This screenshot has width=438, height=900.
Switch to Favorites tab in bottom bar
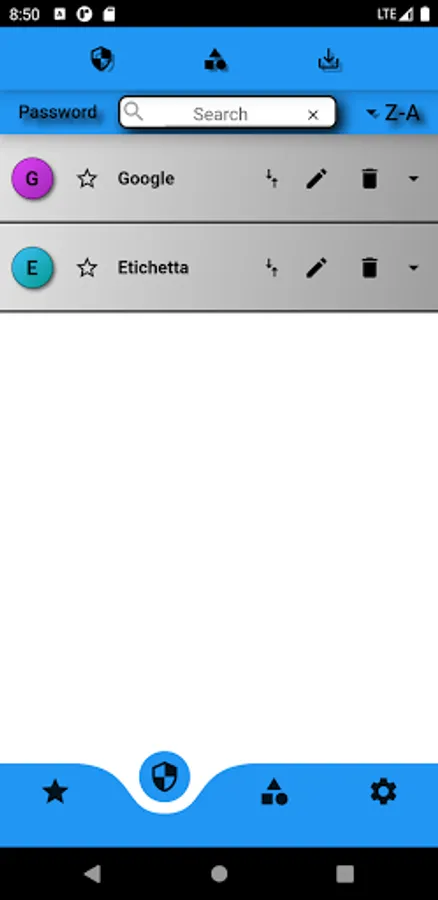coord(55,792)
